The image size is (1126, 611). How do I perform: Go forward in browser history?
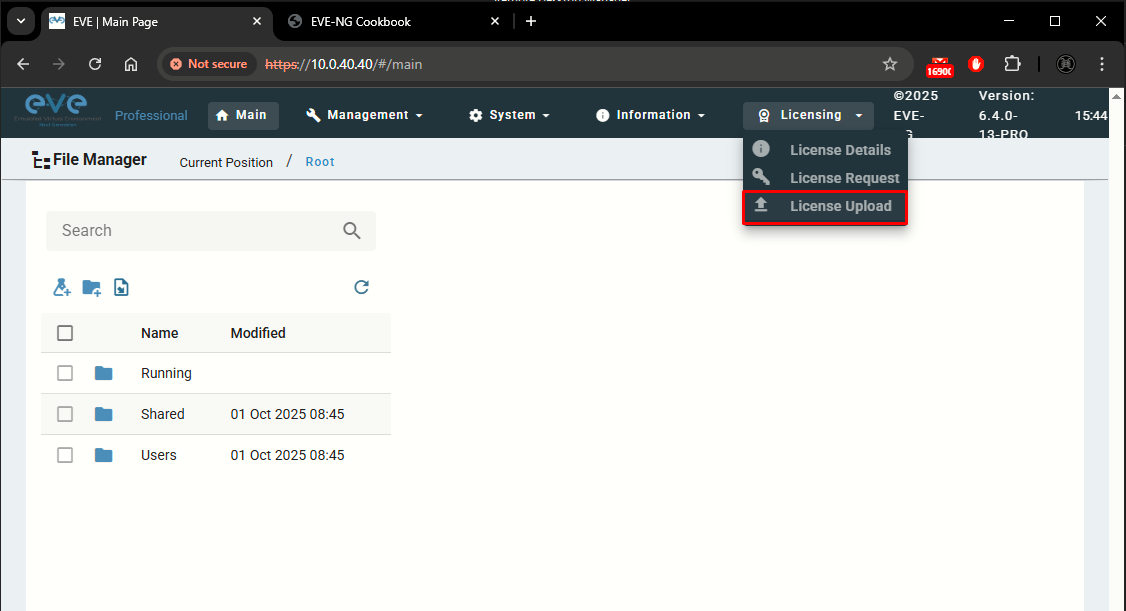[x=59, y=64]
